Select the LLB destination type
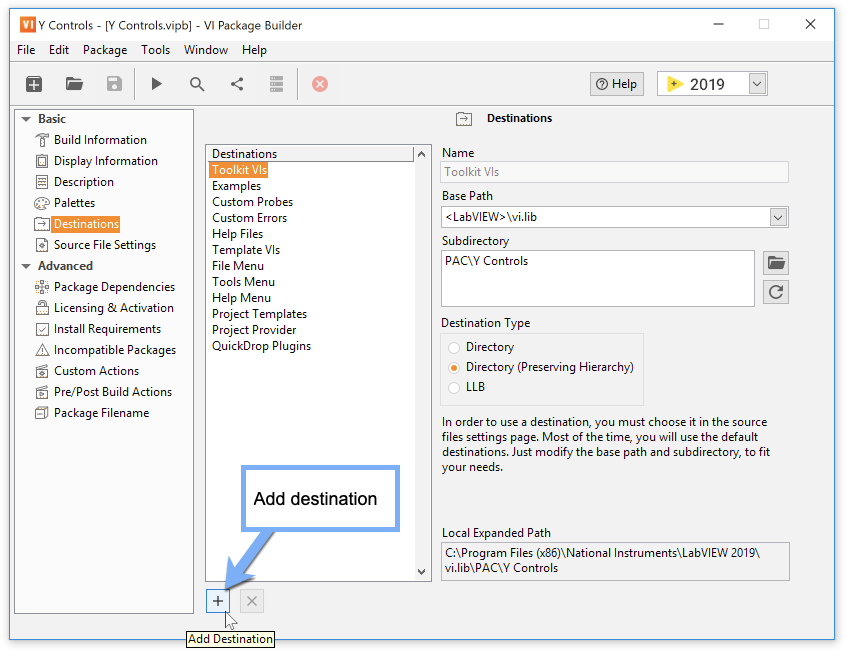 click(454, 388)
